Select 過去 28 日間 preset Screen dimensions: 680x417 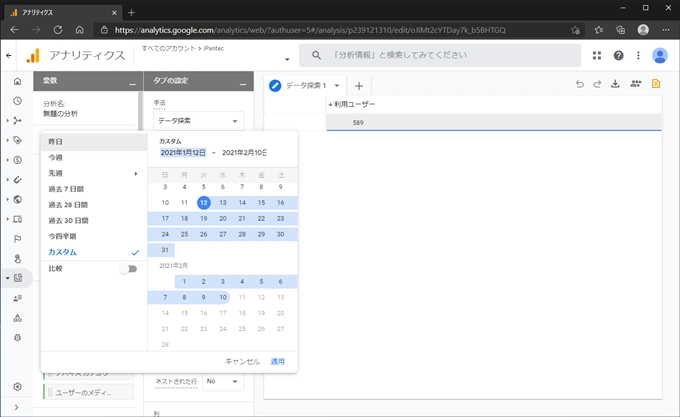pos(94,205)
